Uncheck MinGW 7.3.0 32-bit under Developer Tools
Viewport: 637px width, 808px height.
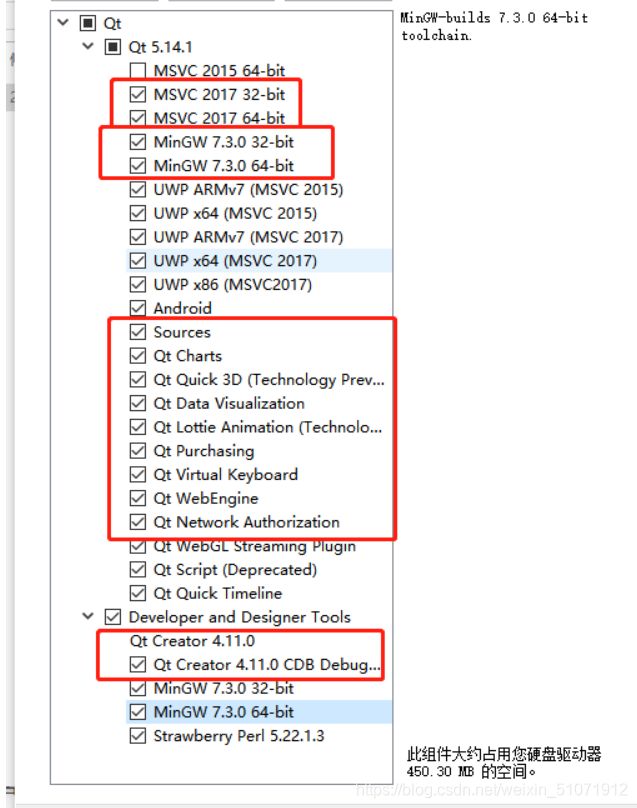point(138,688)
